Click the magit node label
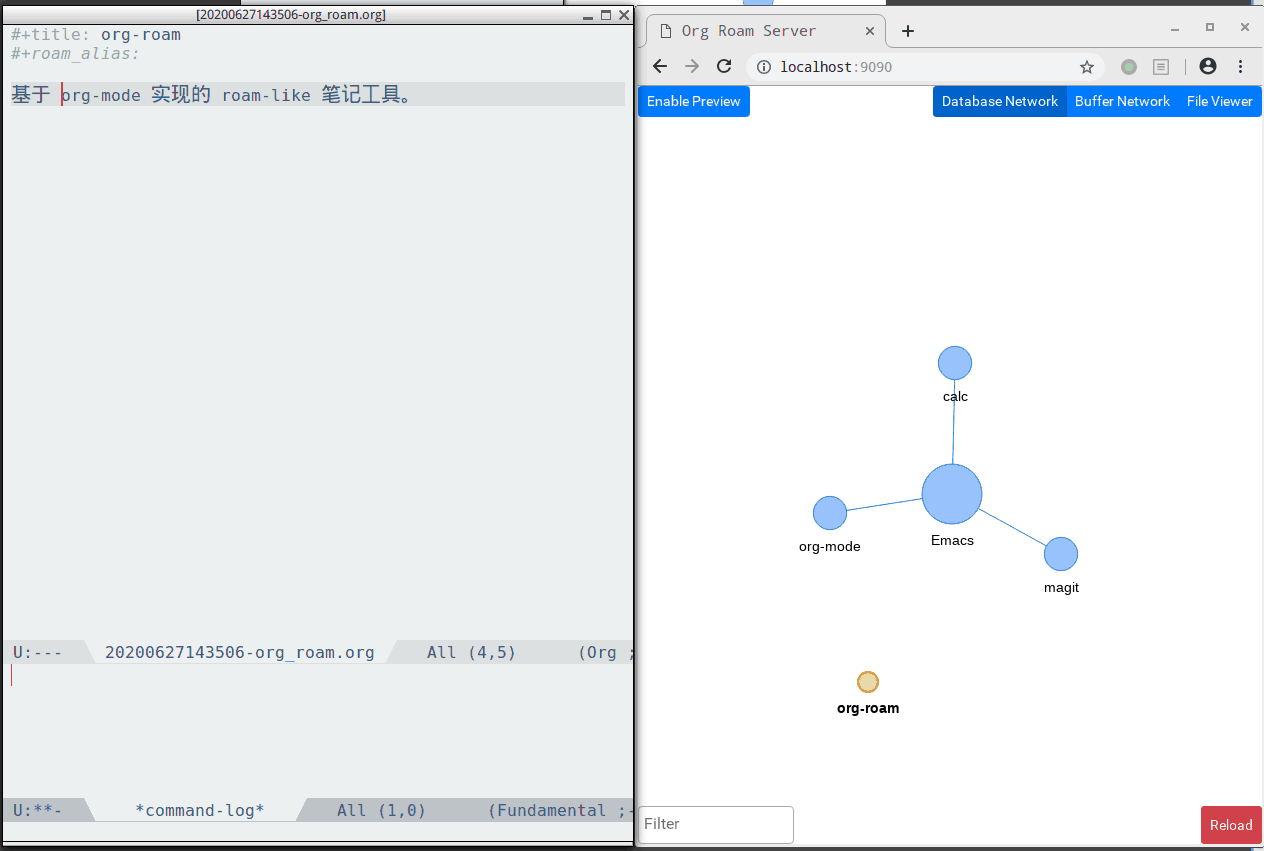The image size is (1264, 851). pos(1061,588)
